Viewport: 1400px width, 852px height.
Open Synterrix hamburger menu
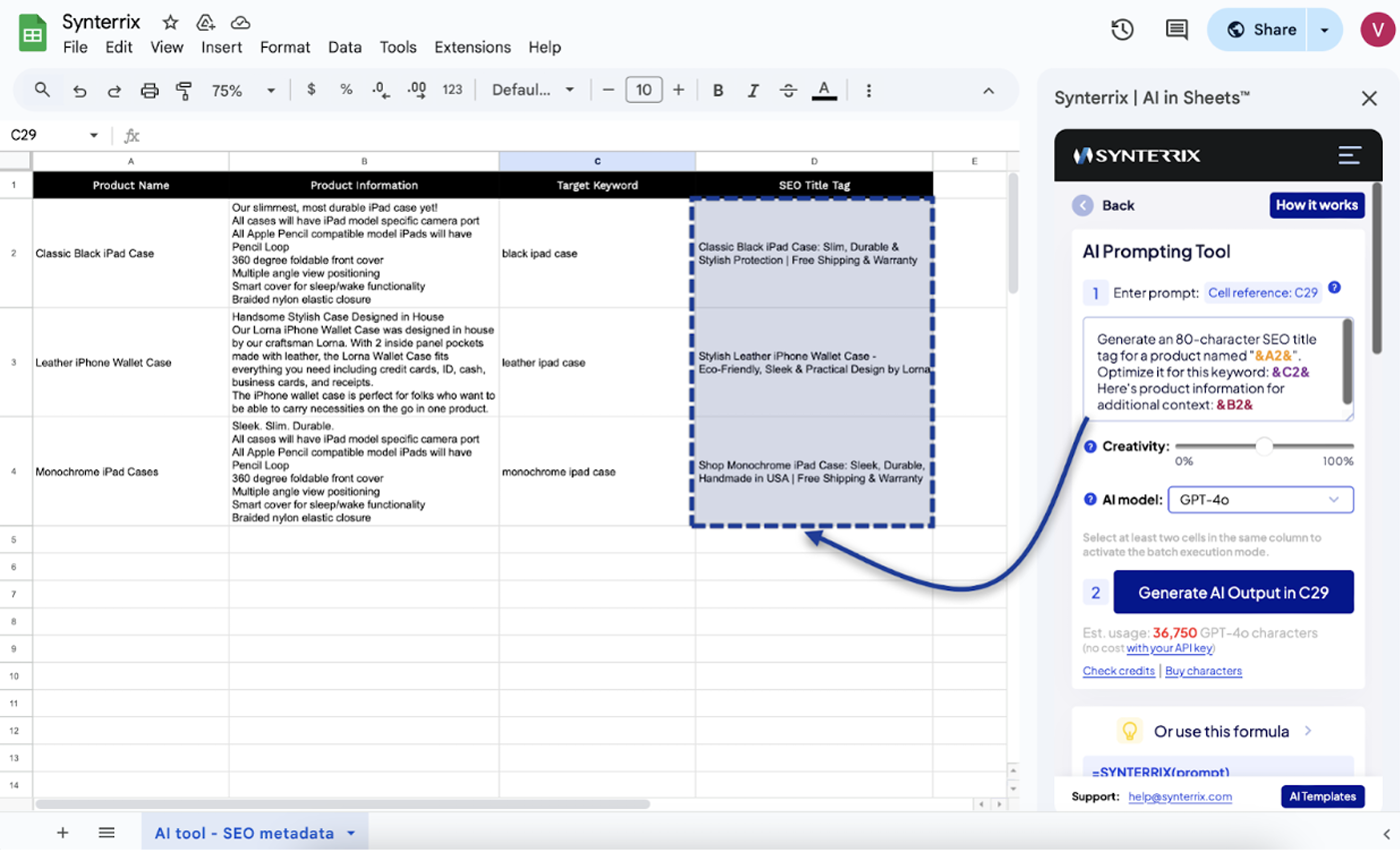click(1349, 155)
